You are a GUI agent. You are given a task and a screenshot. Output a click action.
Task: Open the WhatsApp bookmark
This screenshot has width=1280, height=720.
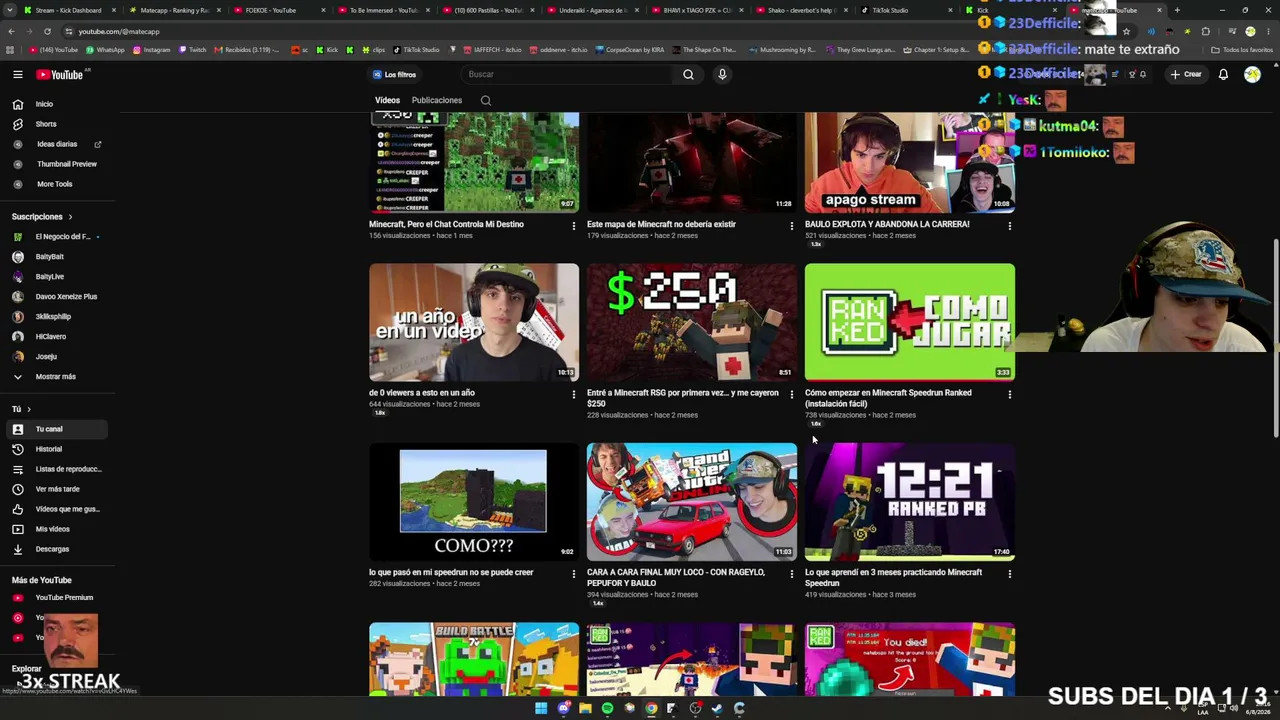[x=105, y=50]
